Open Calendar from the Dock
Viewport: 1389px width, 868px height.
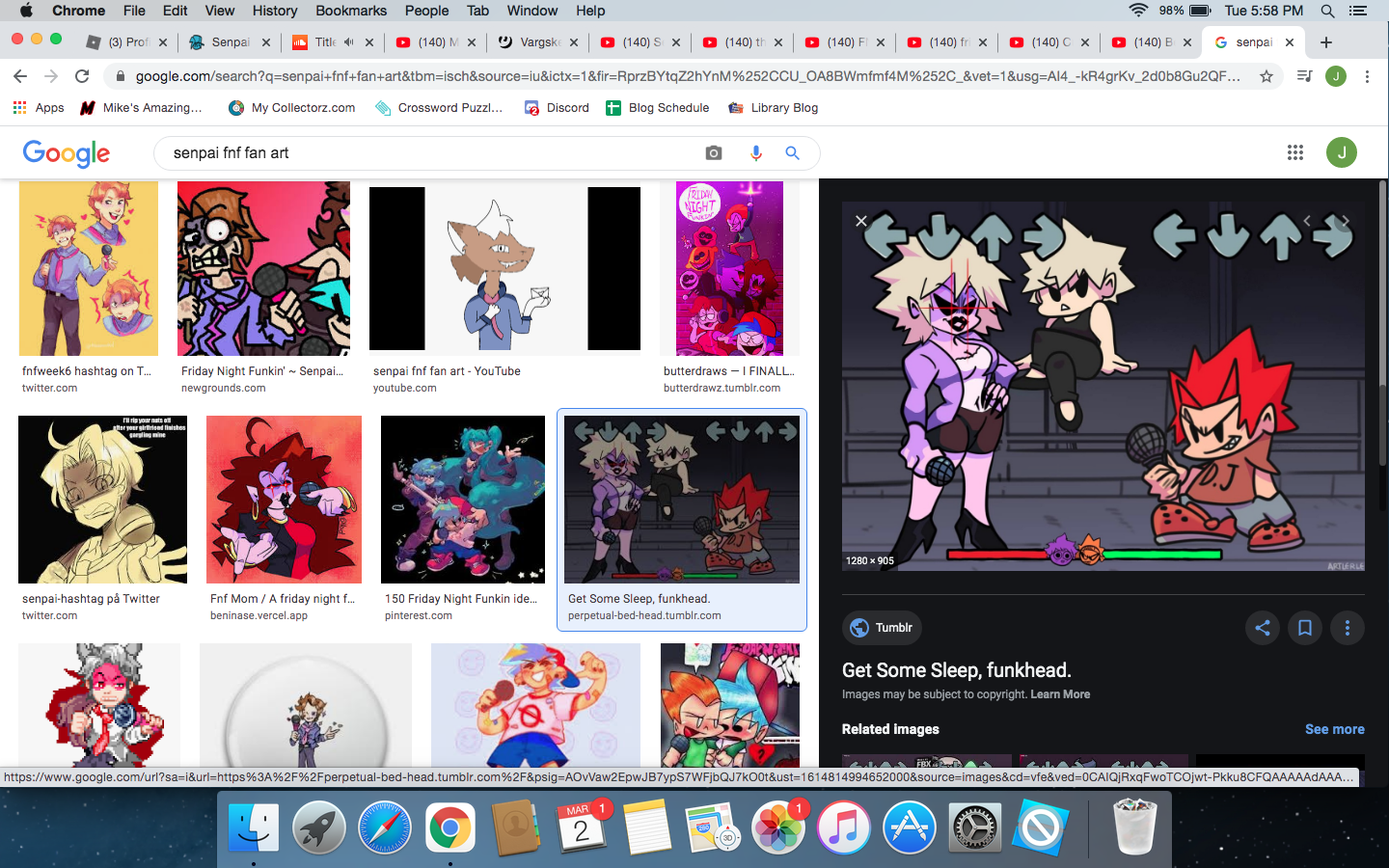tap(582, 827)
